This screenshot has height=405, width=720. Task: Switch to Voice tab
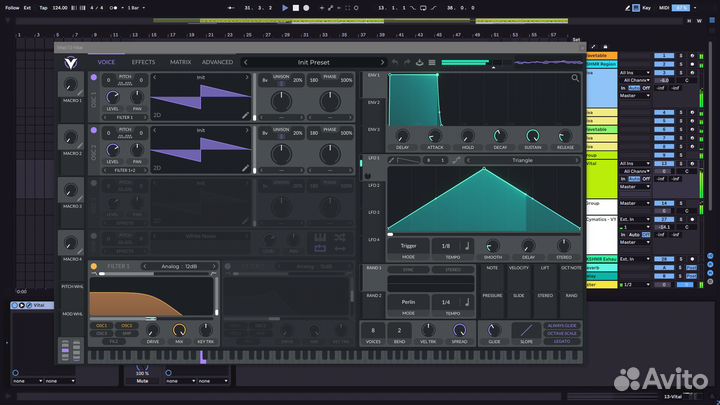click(x=106, y=62)
